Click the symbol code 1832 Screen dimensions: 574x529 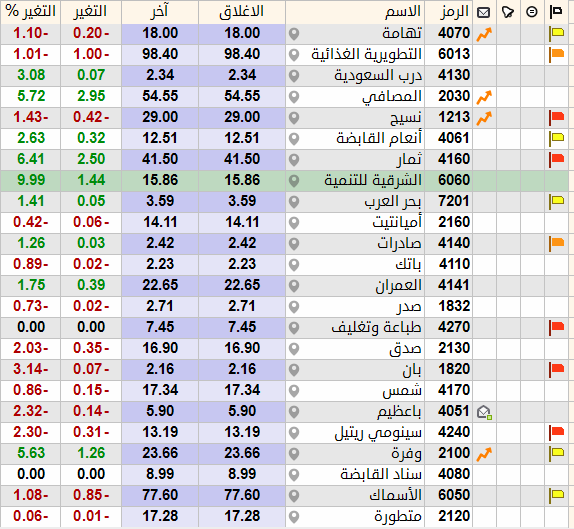(x=454, y=306)
